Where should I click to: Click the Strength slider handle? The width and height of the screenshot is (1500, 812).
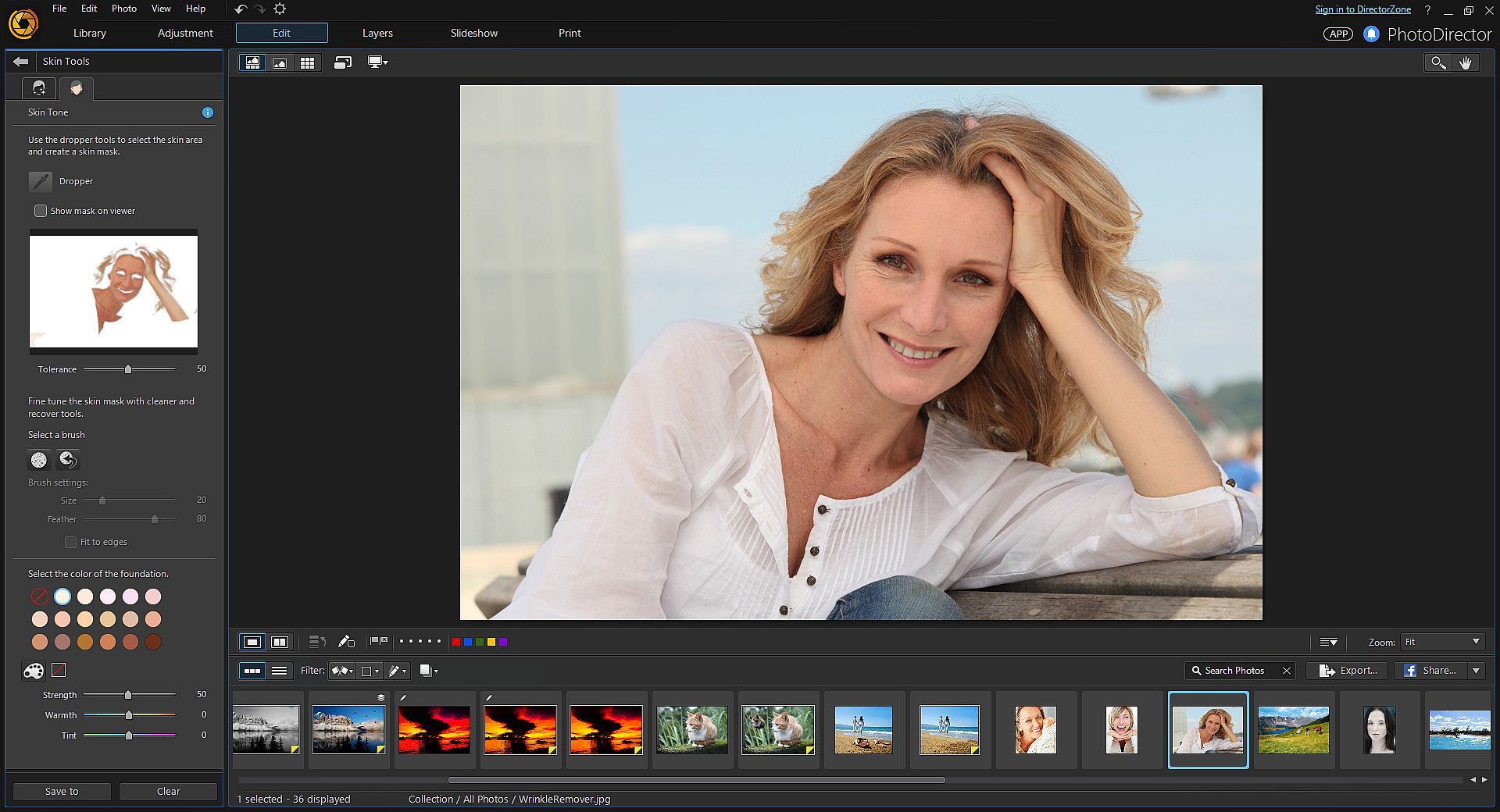click(x=128, y=694)
